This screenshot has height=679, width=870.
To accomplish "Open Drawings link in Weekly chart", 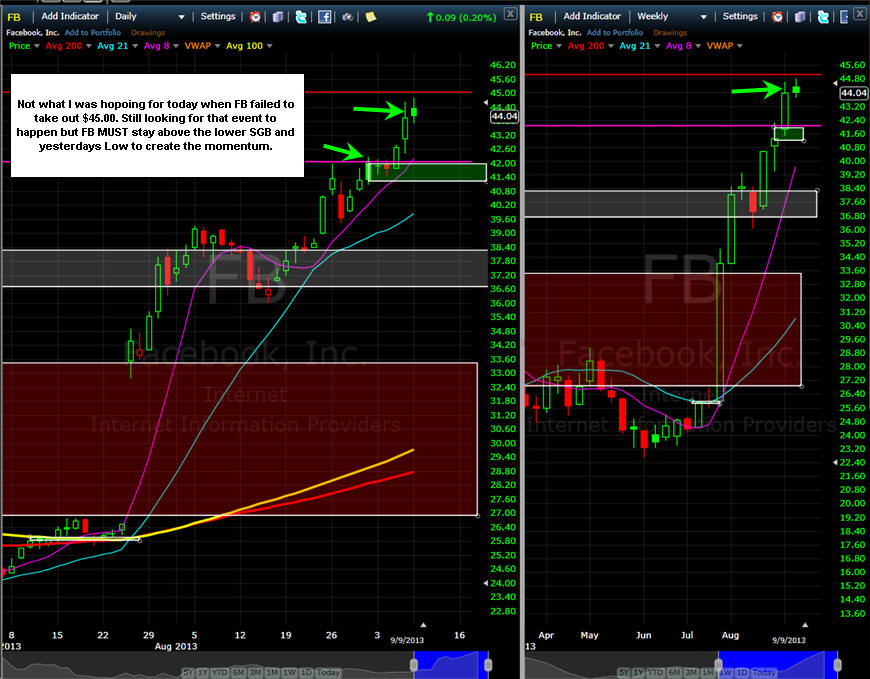I will (670, 32).
